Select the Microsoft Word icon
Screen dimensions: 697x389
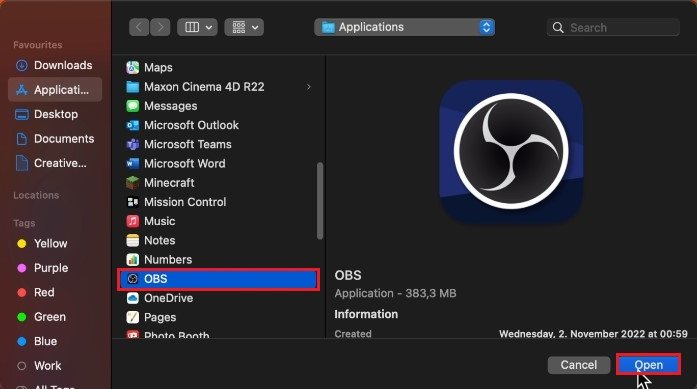(x=132, y=164)
